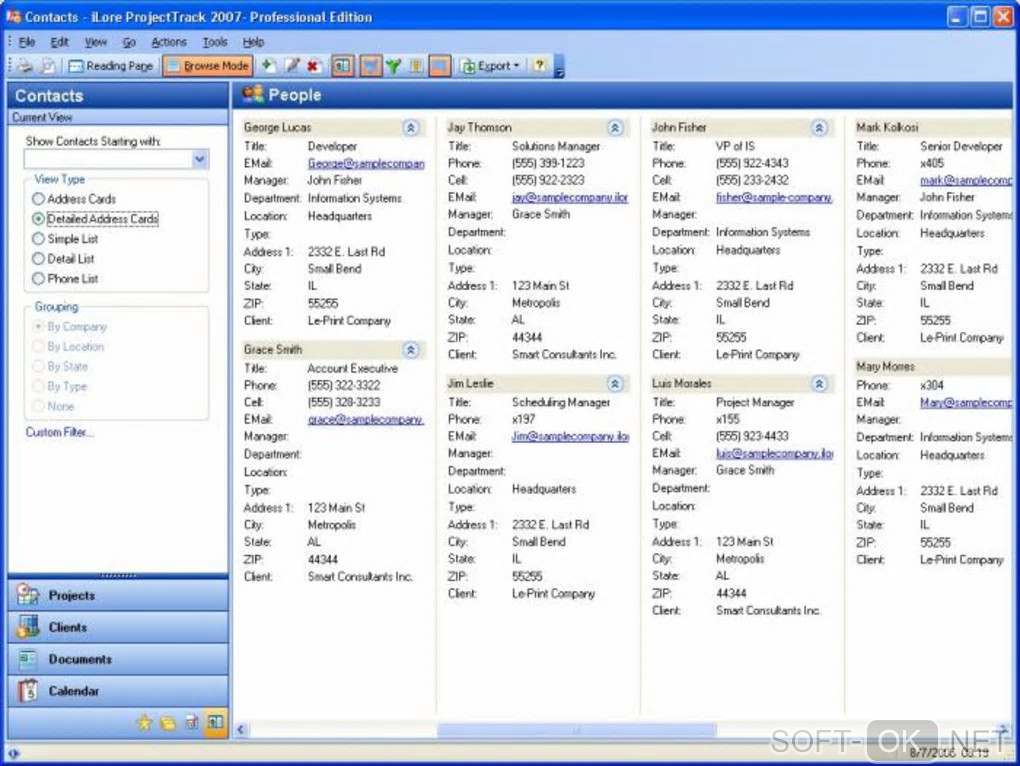Image resolution: width=1020 pixels, height=766 pixels.
Task: Open the Actions menu
Action: click(168, 42)
